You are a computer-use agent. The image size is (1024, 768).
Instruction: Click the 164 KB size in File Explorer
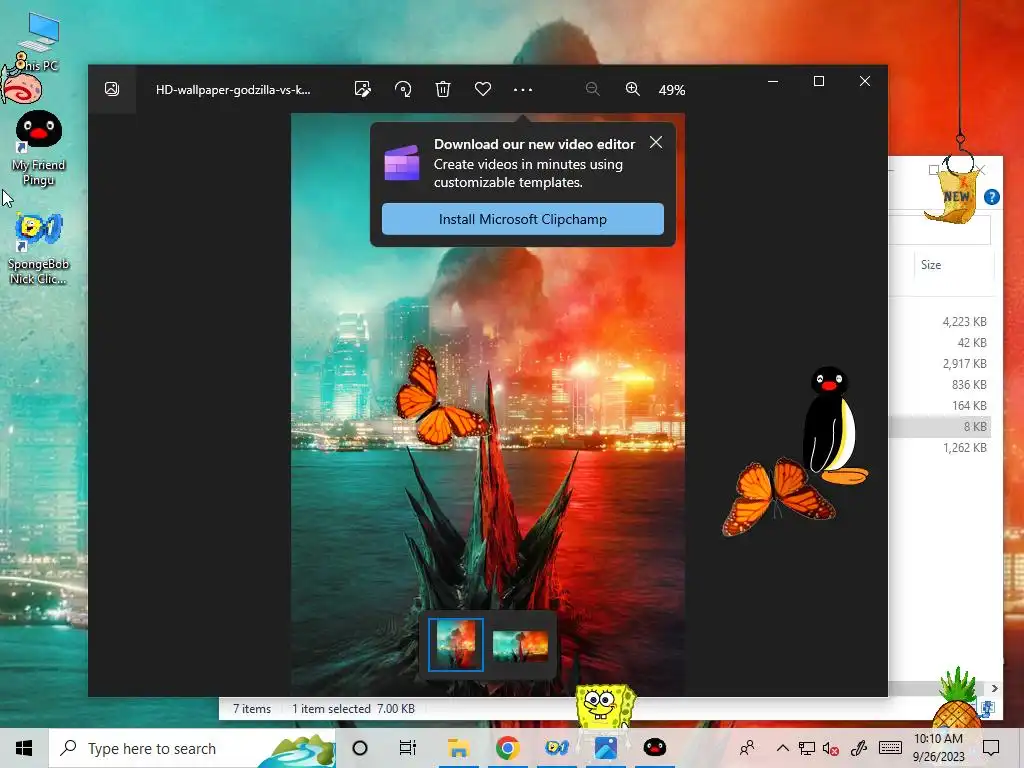(x=969, y=405)
